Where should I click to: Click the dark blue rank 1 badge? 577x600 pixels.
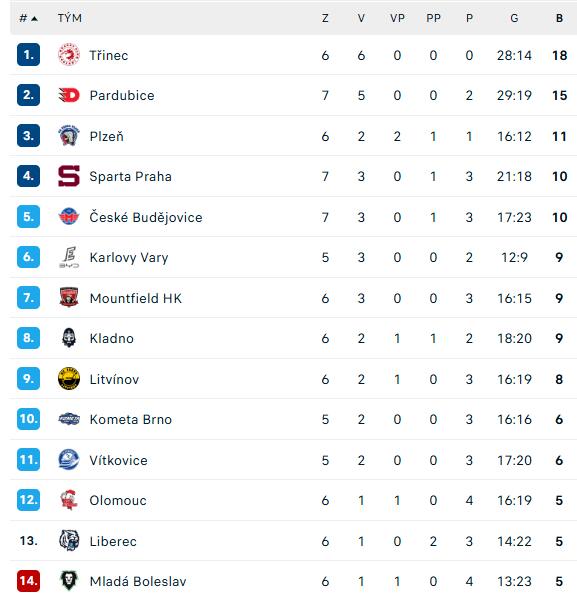coord(28,55)
